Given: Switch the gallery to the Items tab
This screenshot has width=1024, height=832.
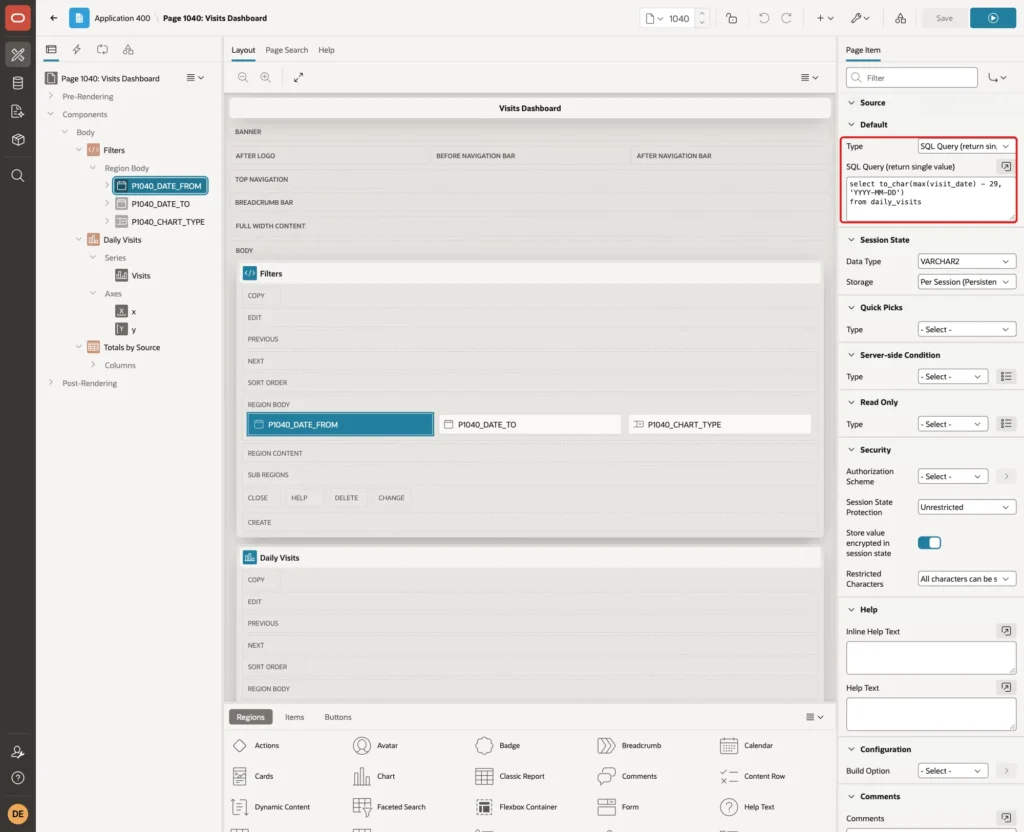Looking at the screenshot, I should coord(294,717).
